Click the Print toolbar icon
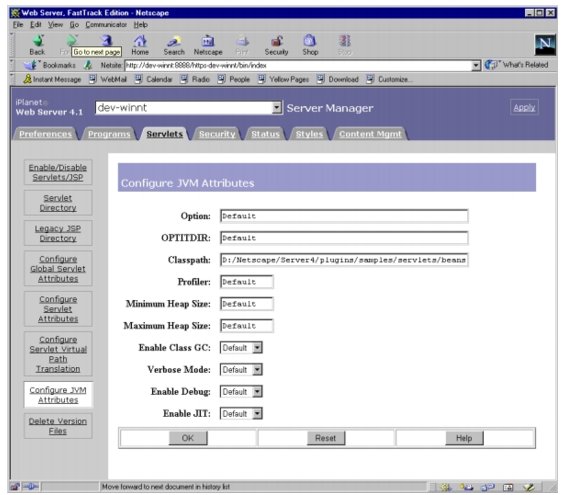Screen dimensions: 565x495 [x=243, y=45]
